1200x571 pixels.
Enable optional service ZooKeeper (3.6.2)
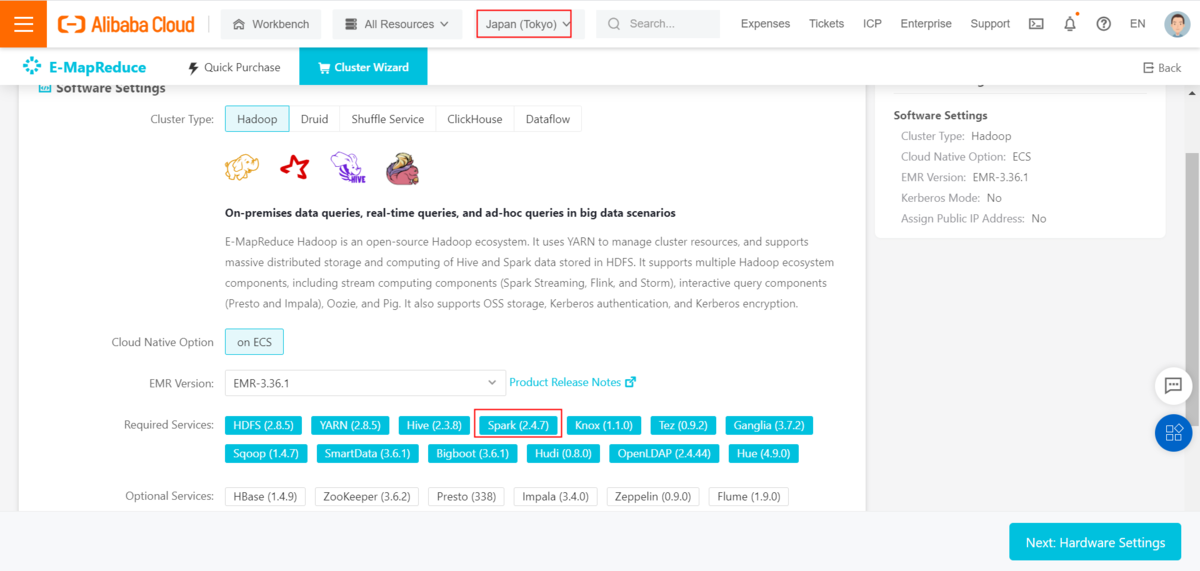point(367,496)
